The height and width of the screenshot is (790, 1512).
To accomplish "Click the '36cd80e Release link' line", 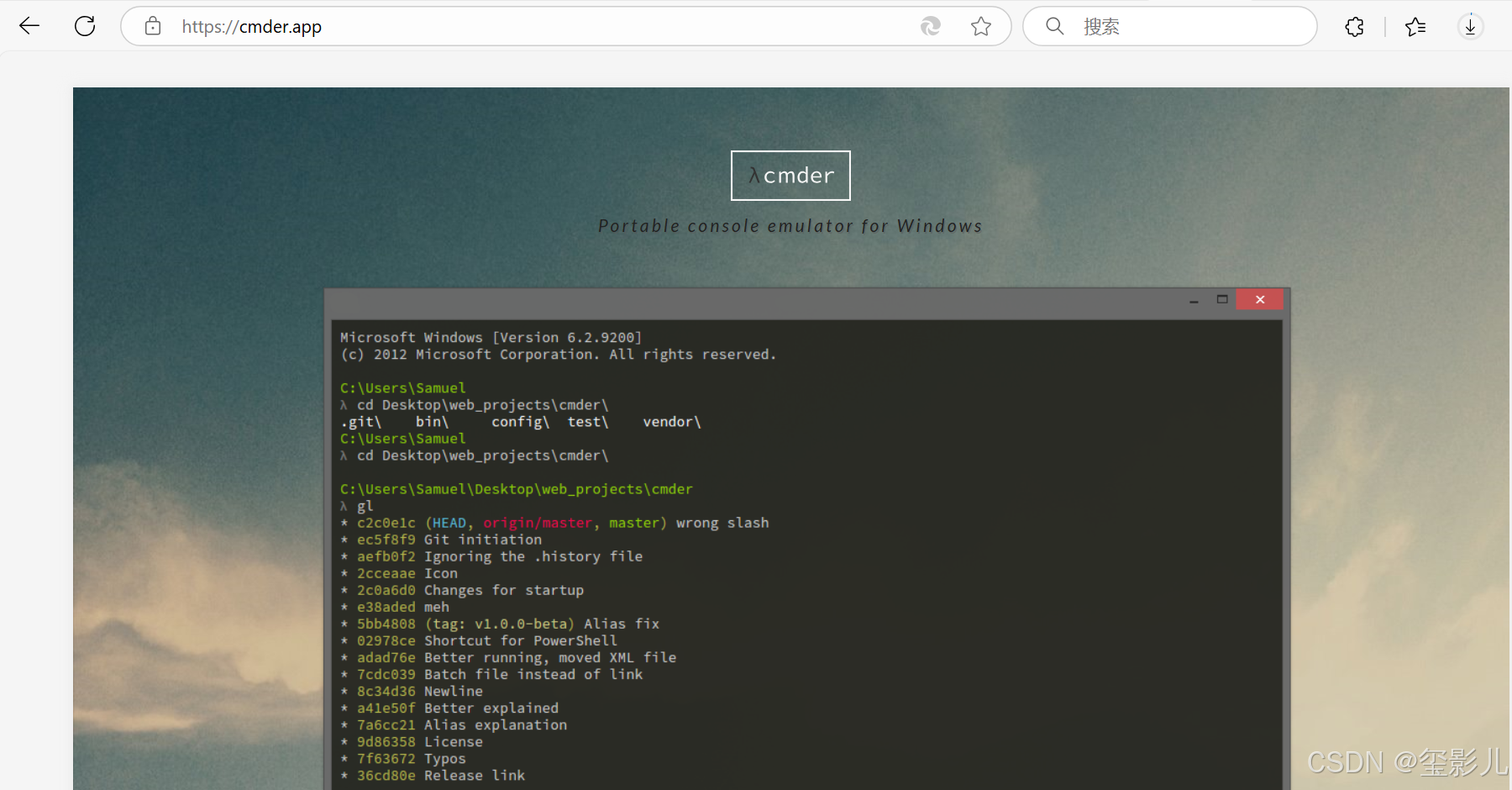I will pos(433,775).
